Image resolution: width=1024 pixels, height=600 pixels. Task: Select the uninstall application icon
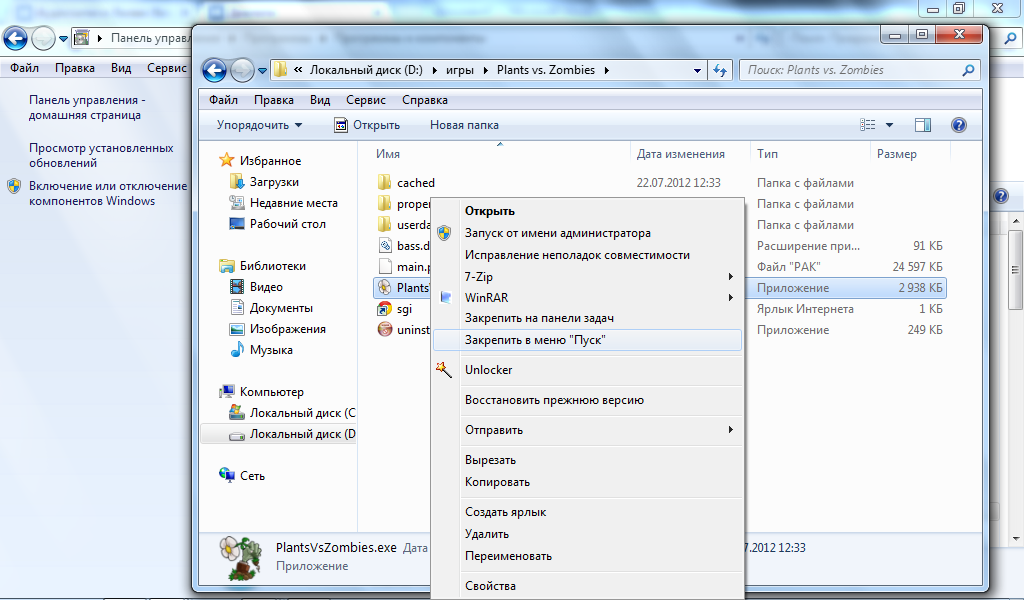coord(385,330)
